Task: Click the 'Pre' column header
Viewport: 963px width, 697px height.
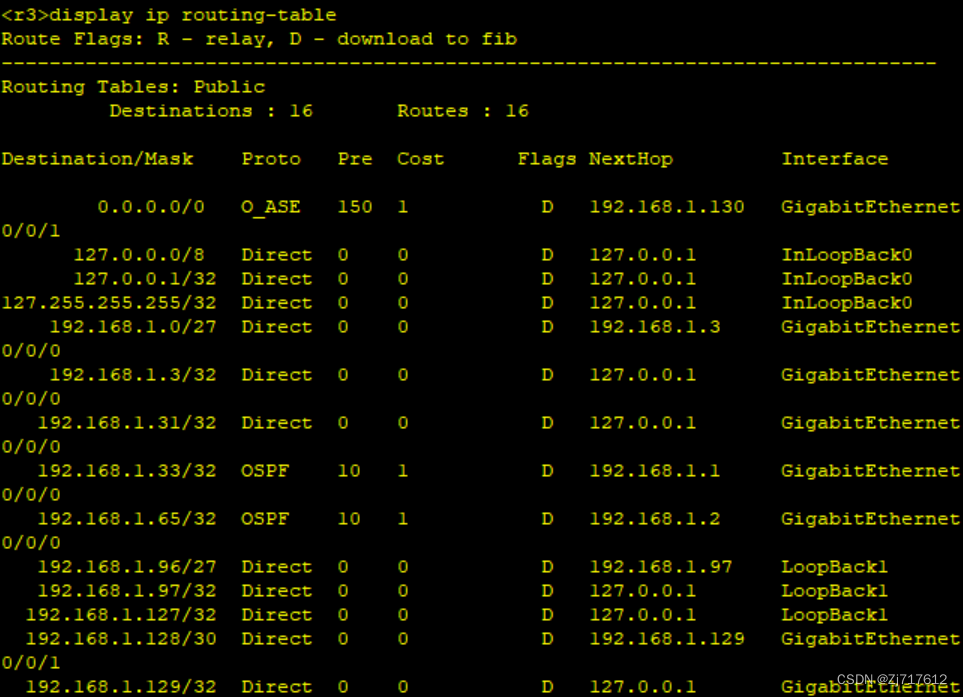Action: coord(355,159)
